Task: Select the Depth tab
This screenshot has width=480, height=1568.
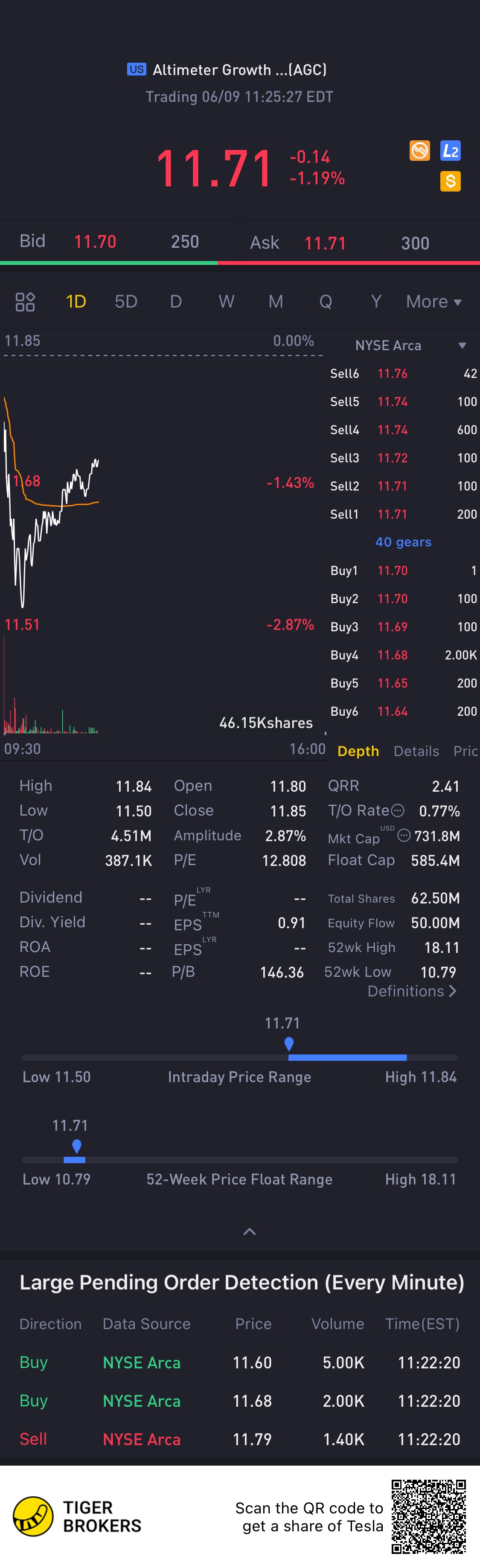Action: click(x=358, y=751)
